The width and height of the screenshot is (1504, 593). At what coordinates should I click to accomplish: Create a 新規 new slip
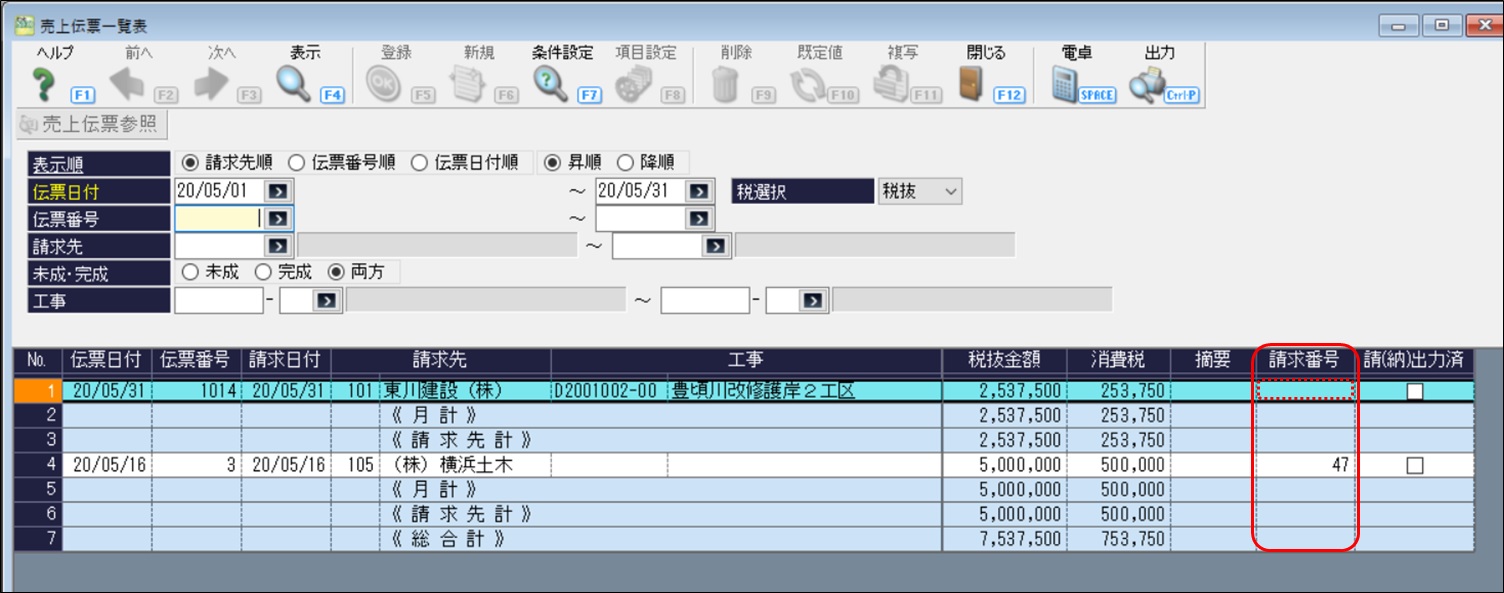[467, 85]
